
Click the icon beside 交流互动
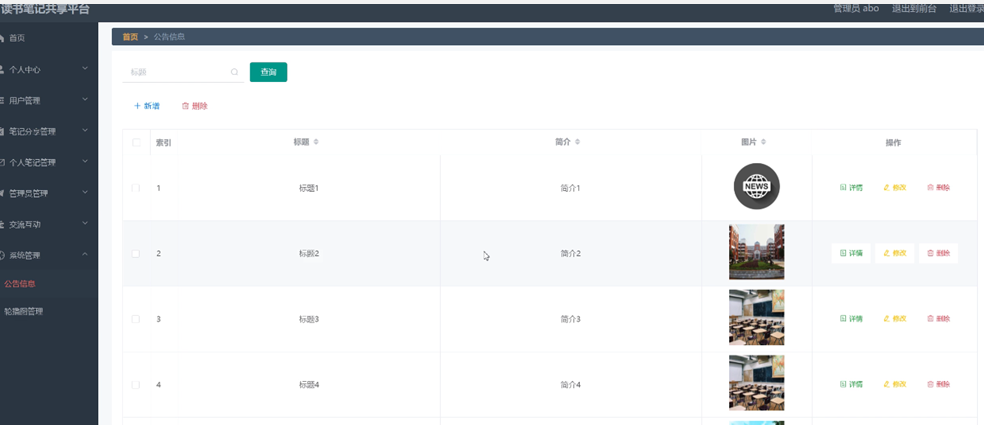pyautogui.click(x=2, y=224)
